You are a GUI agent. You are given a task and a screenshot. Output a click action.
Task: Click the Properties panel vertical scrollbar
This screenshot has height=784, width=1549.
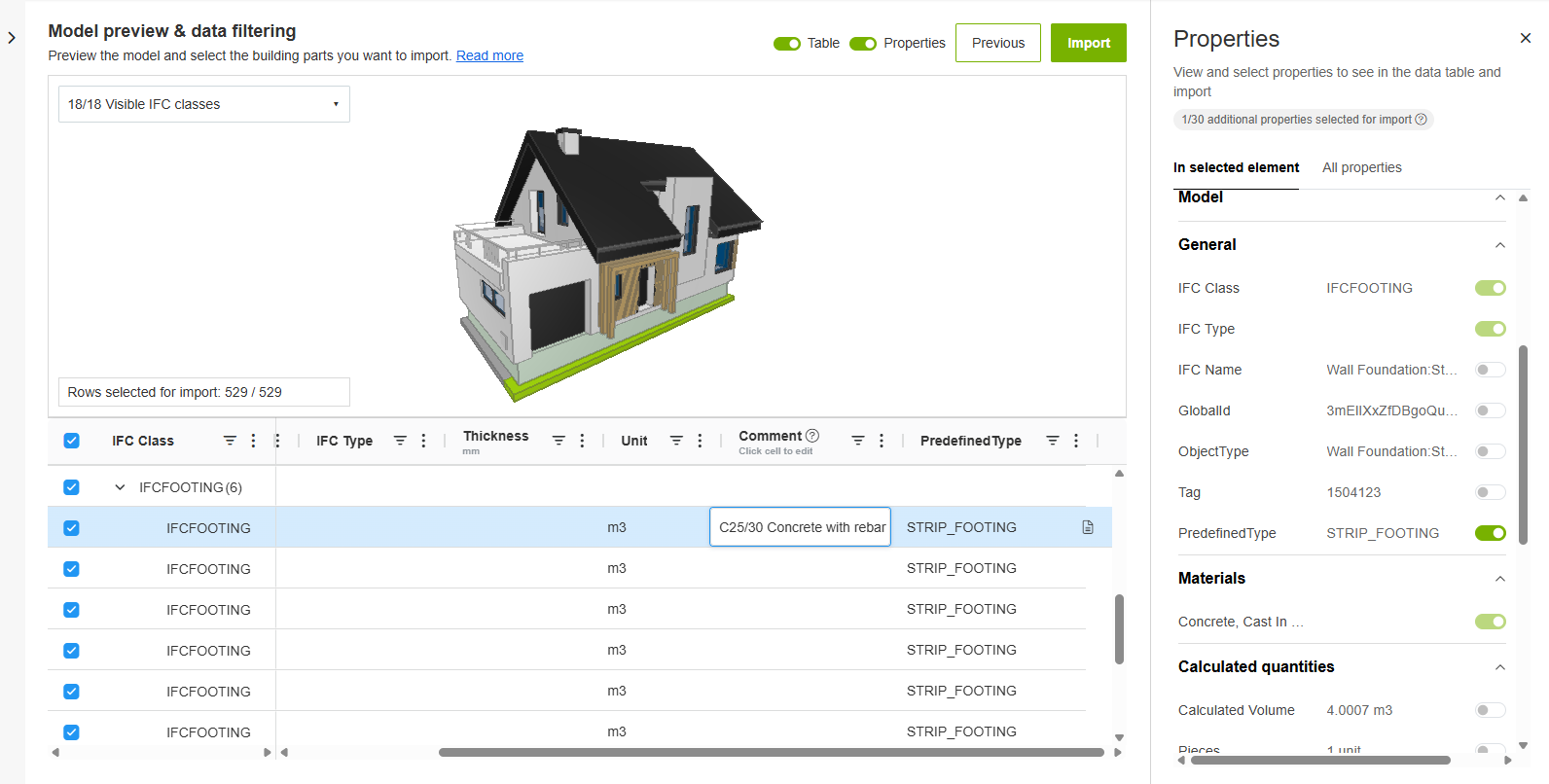click(x=1524, y=445)
